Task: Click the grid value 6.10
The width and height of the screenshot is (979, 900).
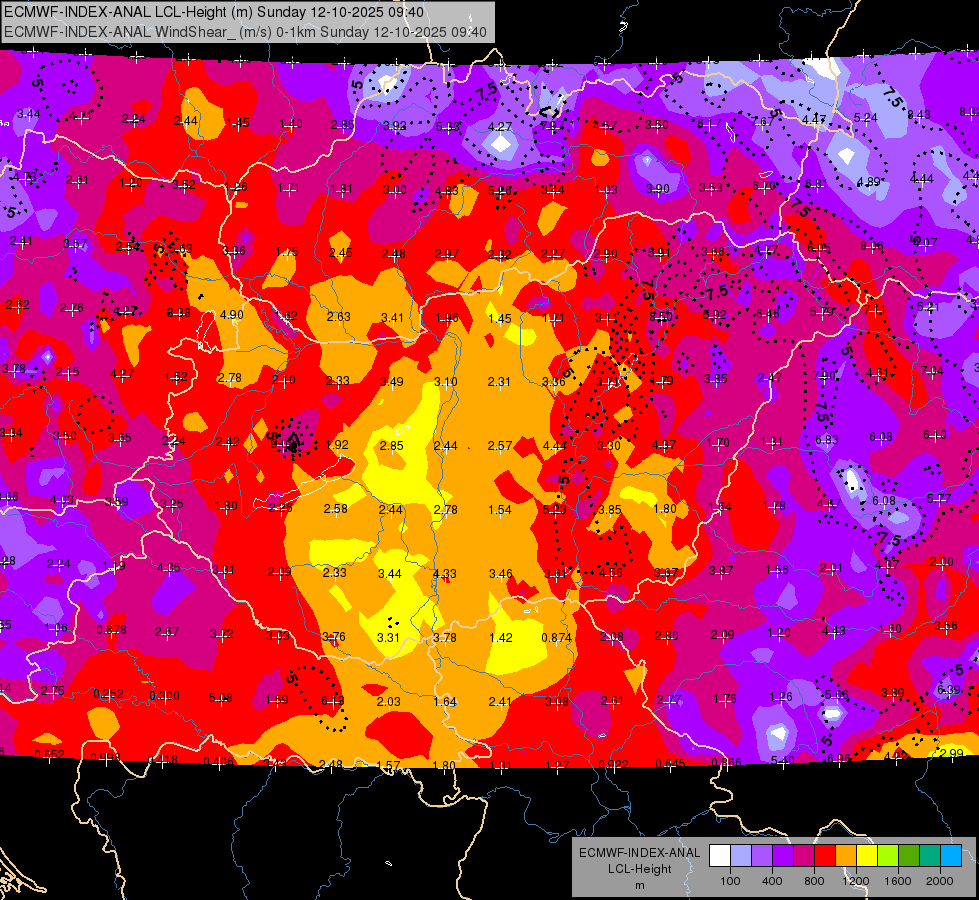Action: [x=935, y=434]
